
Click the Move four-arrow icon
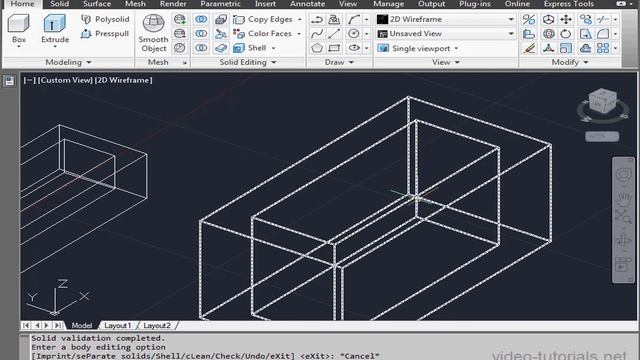click(566, 19)
